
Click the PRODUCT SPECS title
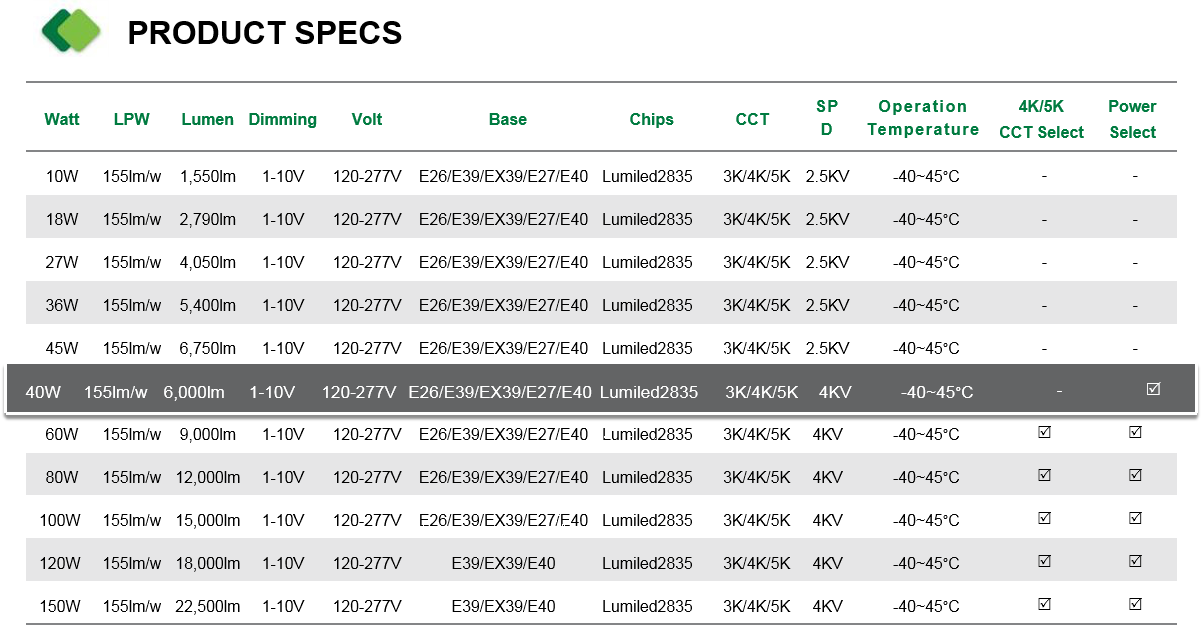point(265,33)
